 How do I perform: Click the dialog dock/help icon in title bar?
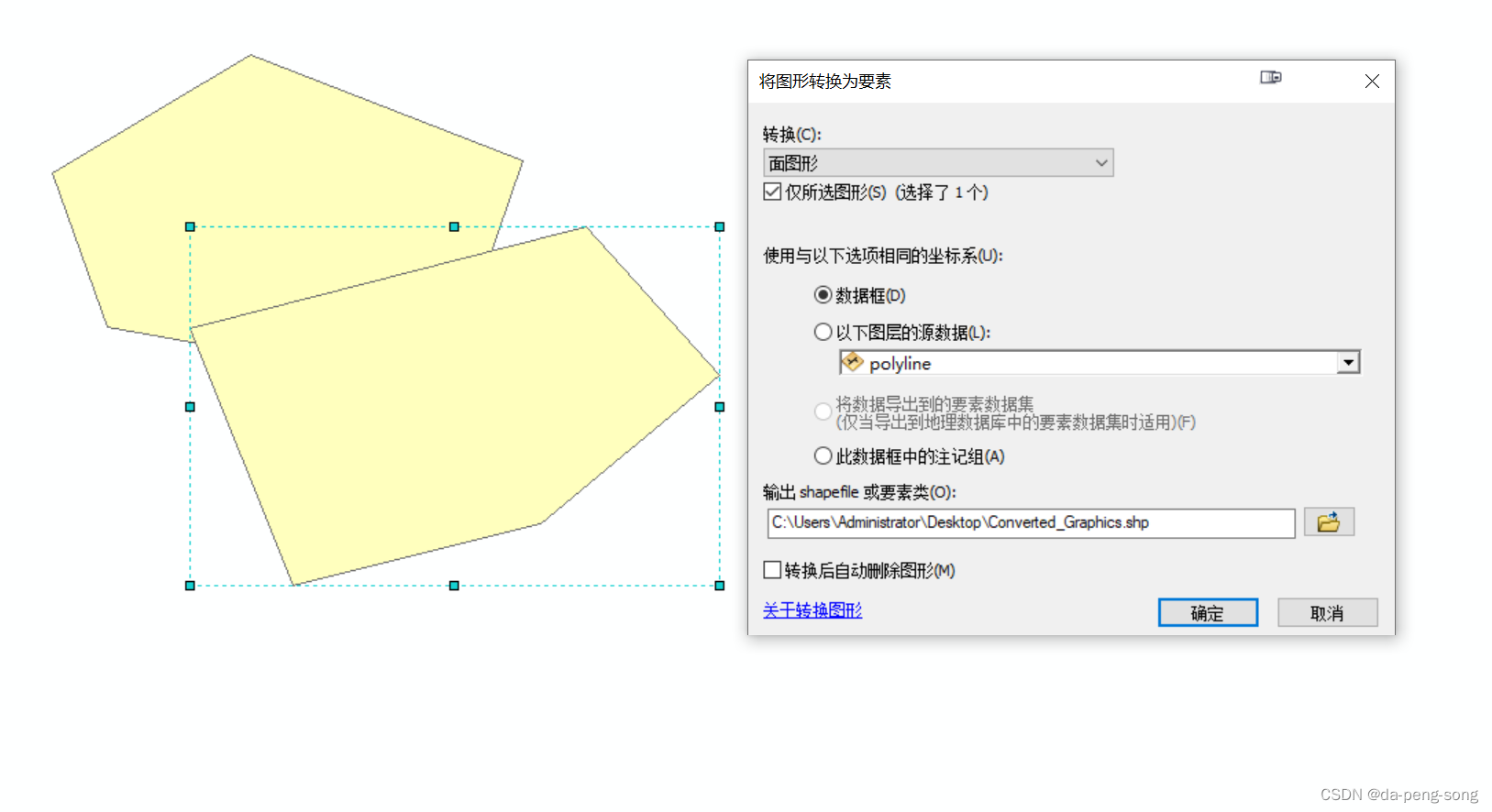click(1271, 78)
